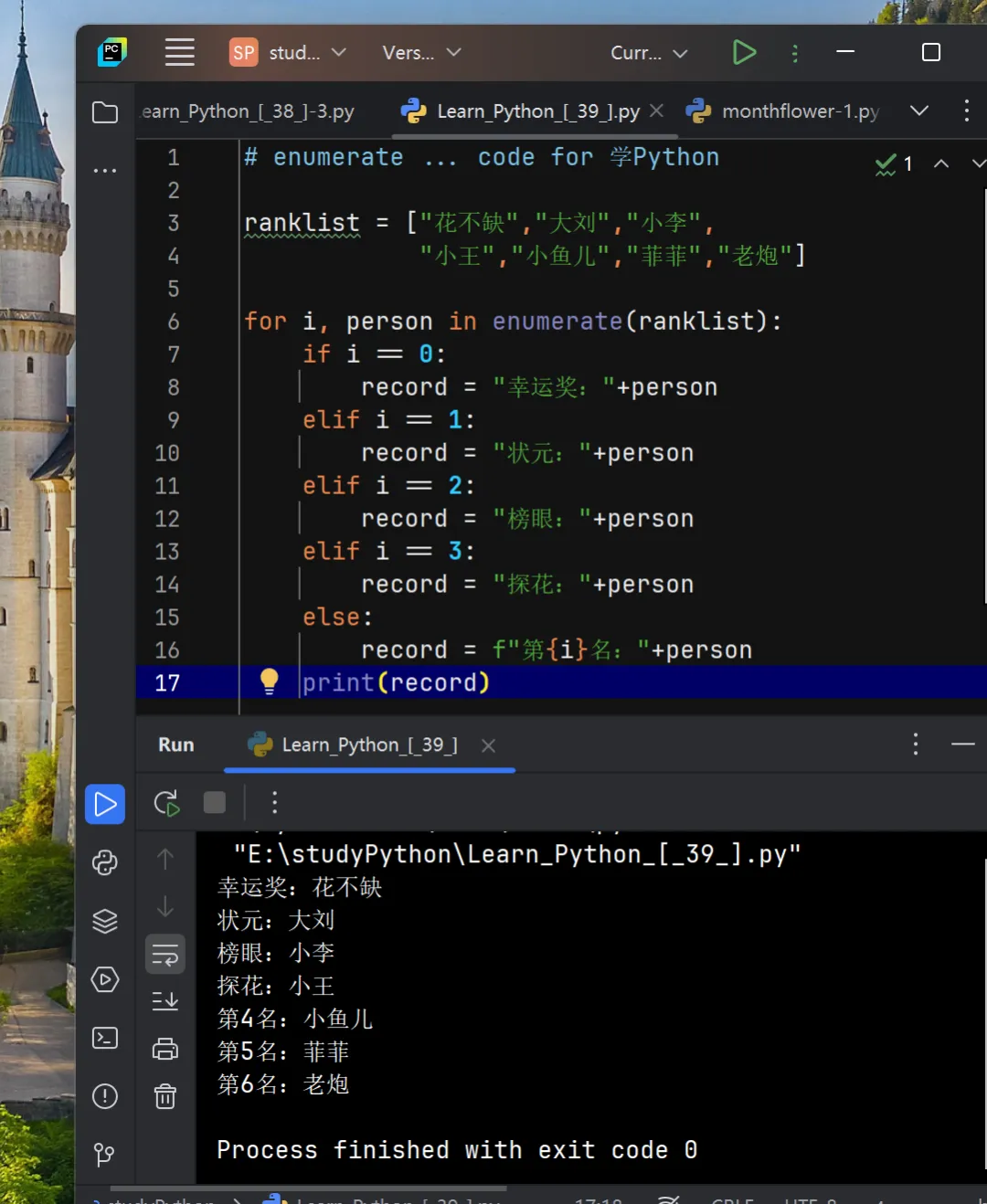Open the Run tool window sidebar button
The width and height of the screenshot is (987, 1204).
[105, 805]
